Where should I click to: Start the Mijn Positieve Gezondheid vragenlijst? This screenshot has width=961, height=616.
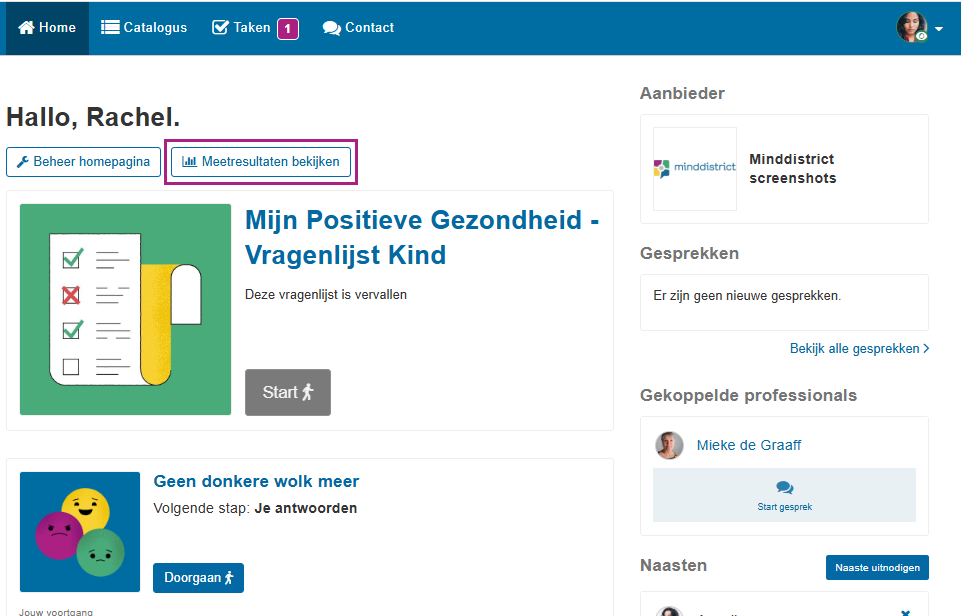(x=287, y=392)
